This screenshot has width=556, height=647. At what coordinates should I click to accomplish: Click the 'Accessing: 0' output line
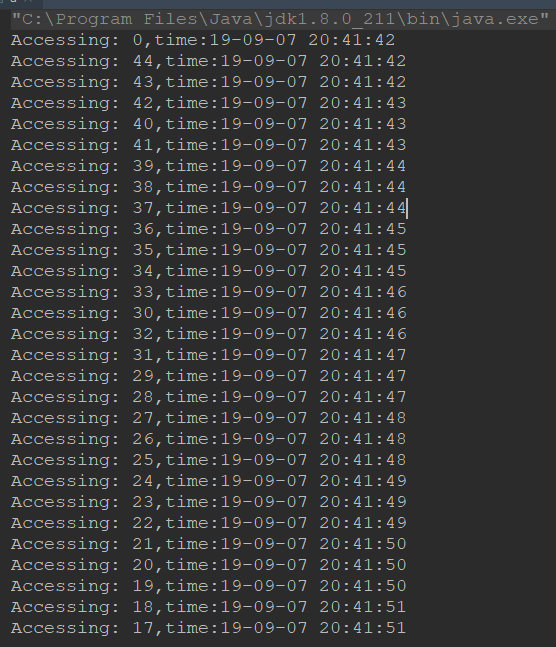[x=203, y=40]
